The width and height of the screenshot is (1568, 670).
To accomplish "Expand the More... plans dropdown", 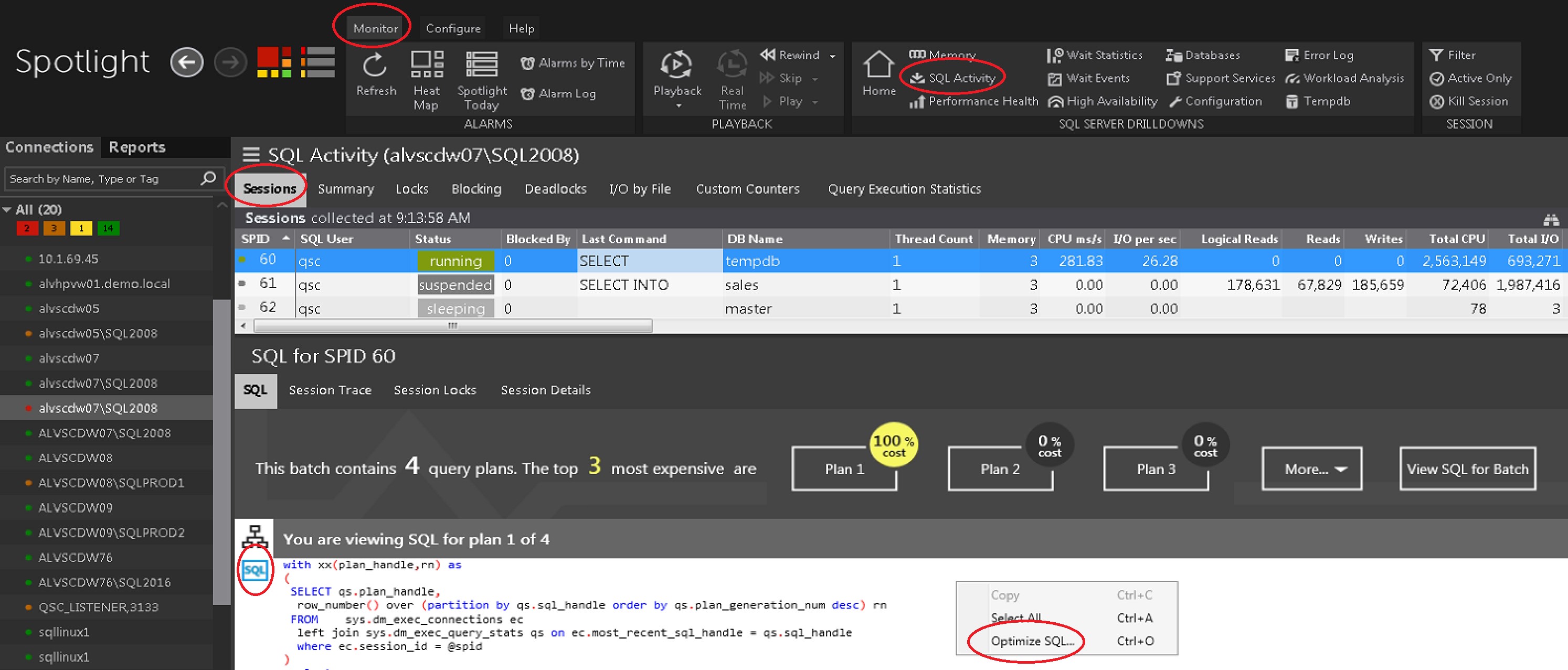I will click(1312, 469).
